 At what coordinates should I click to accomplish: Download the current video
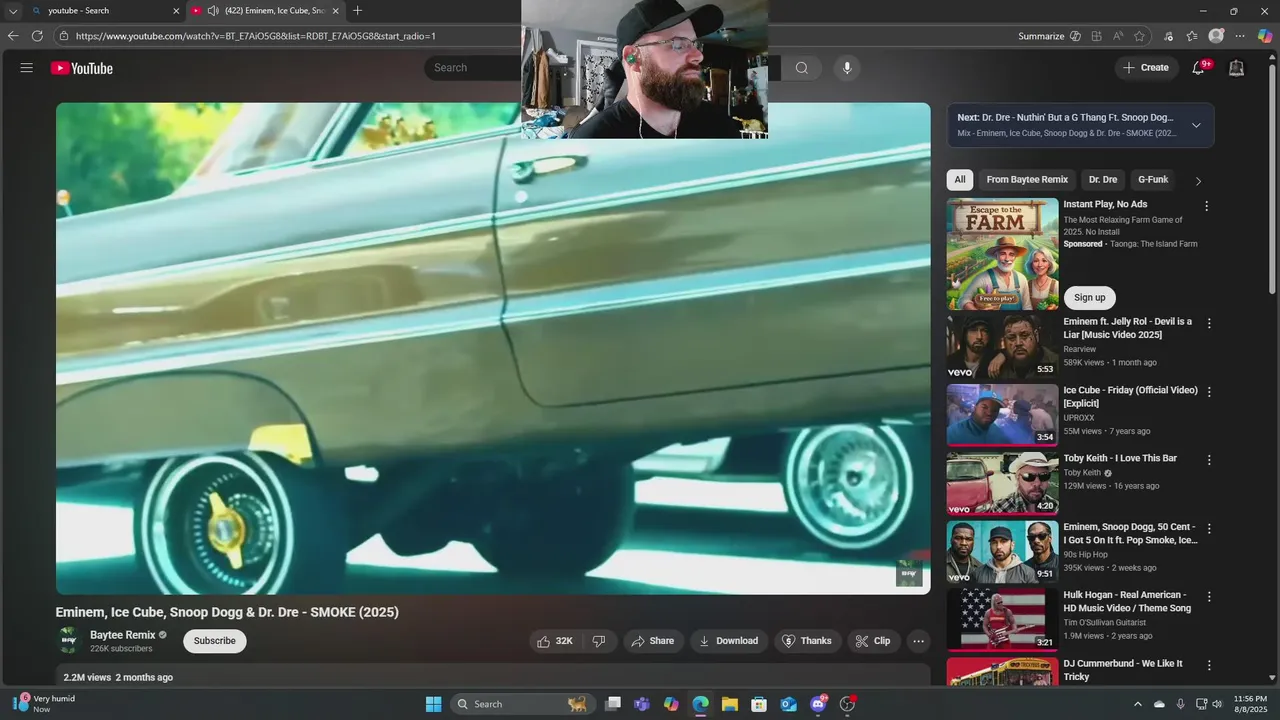tap(729, 641)
